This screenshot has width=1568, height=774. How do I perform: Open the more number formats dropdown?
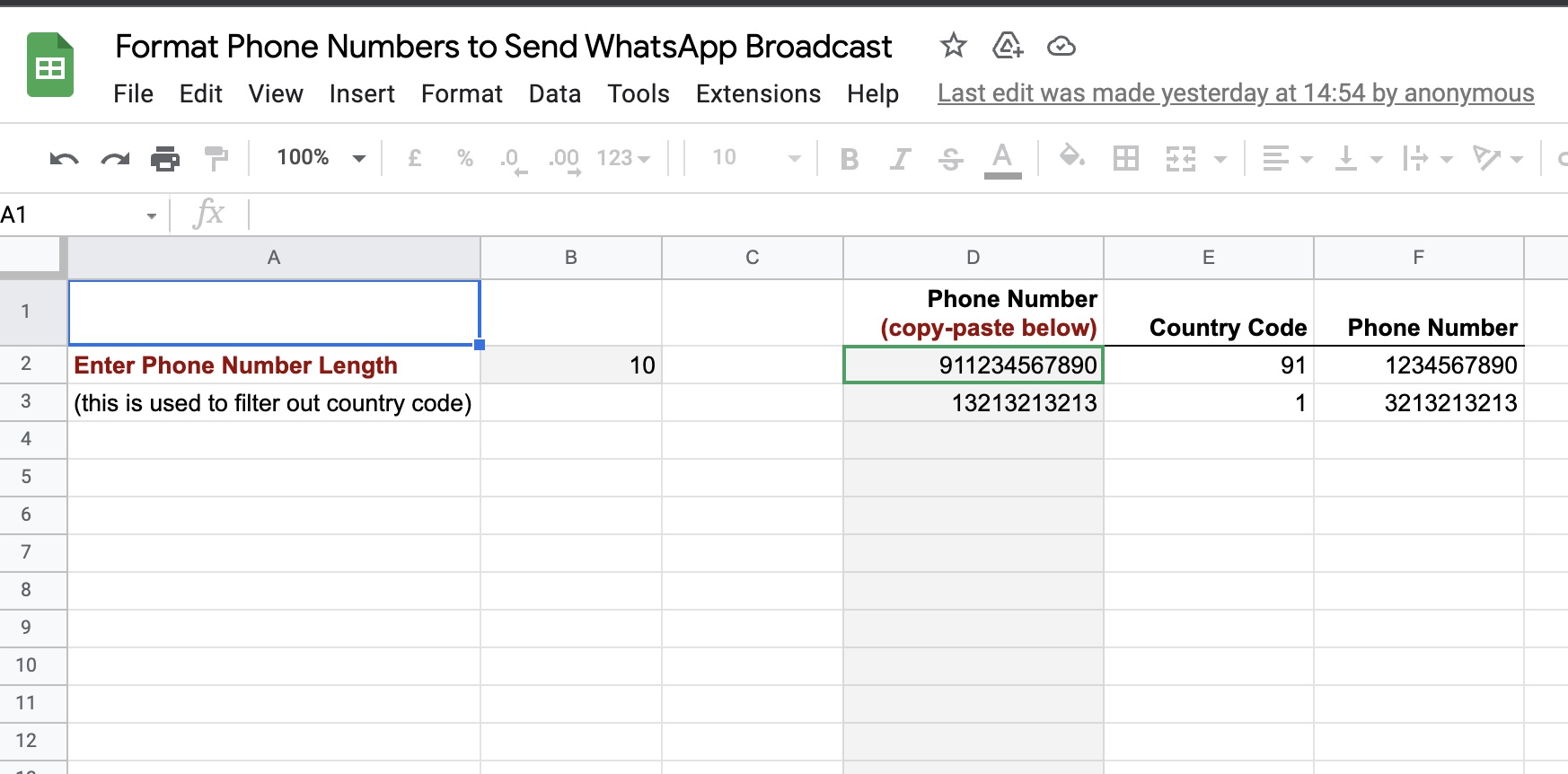[623, 158]
